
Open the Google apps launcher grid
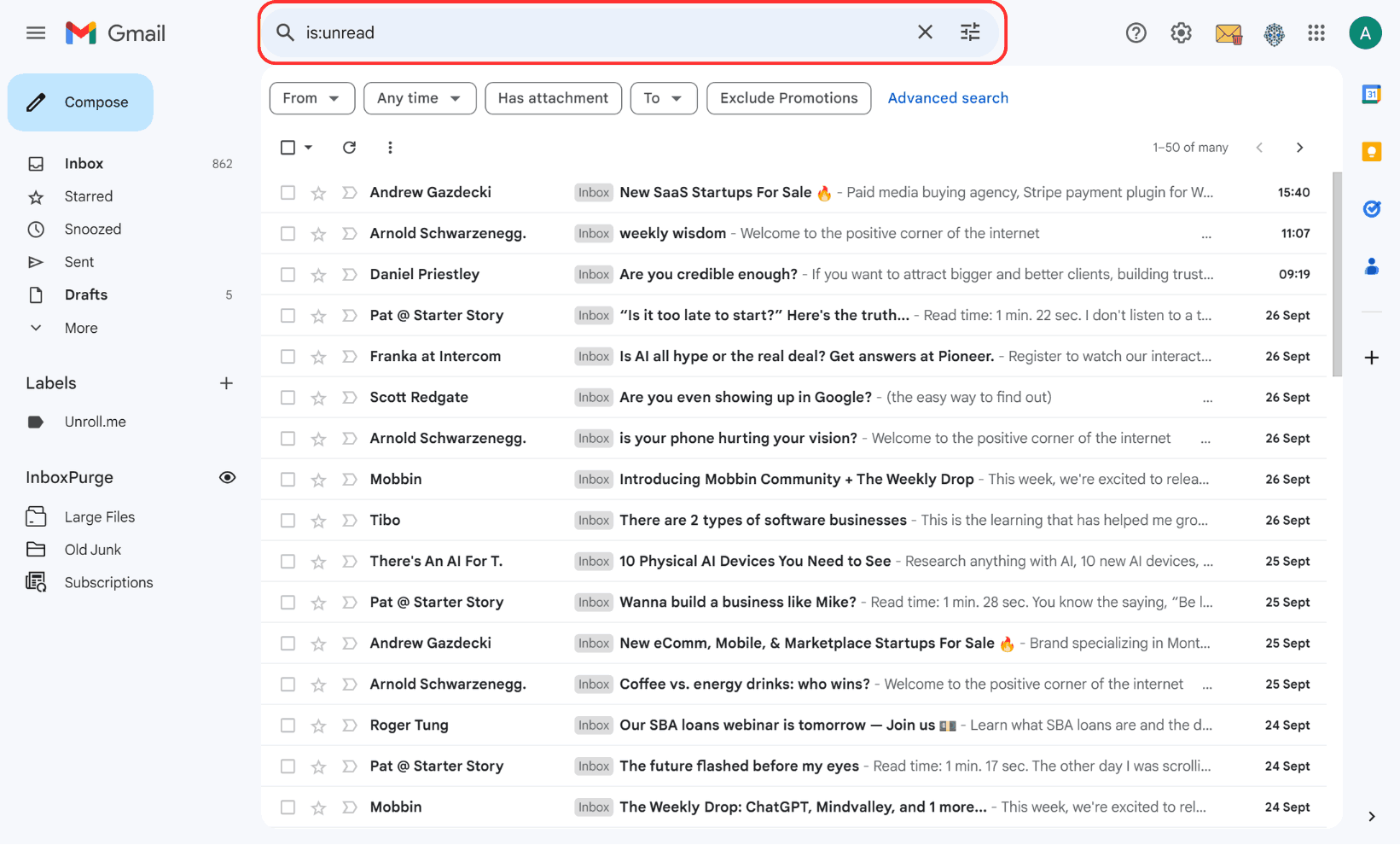(1316, 32)
